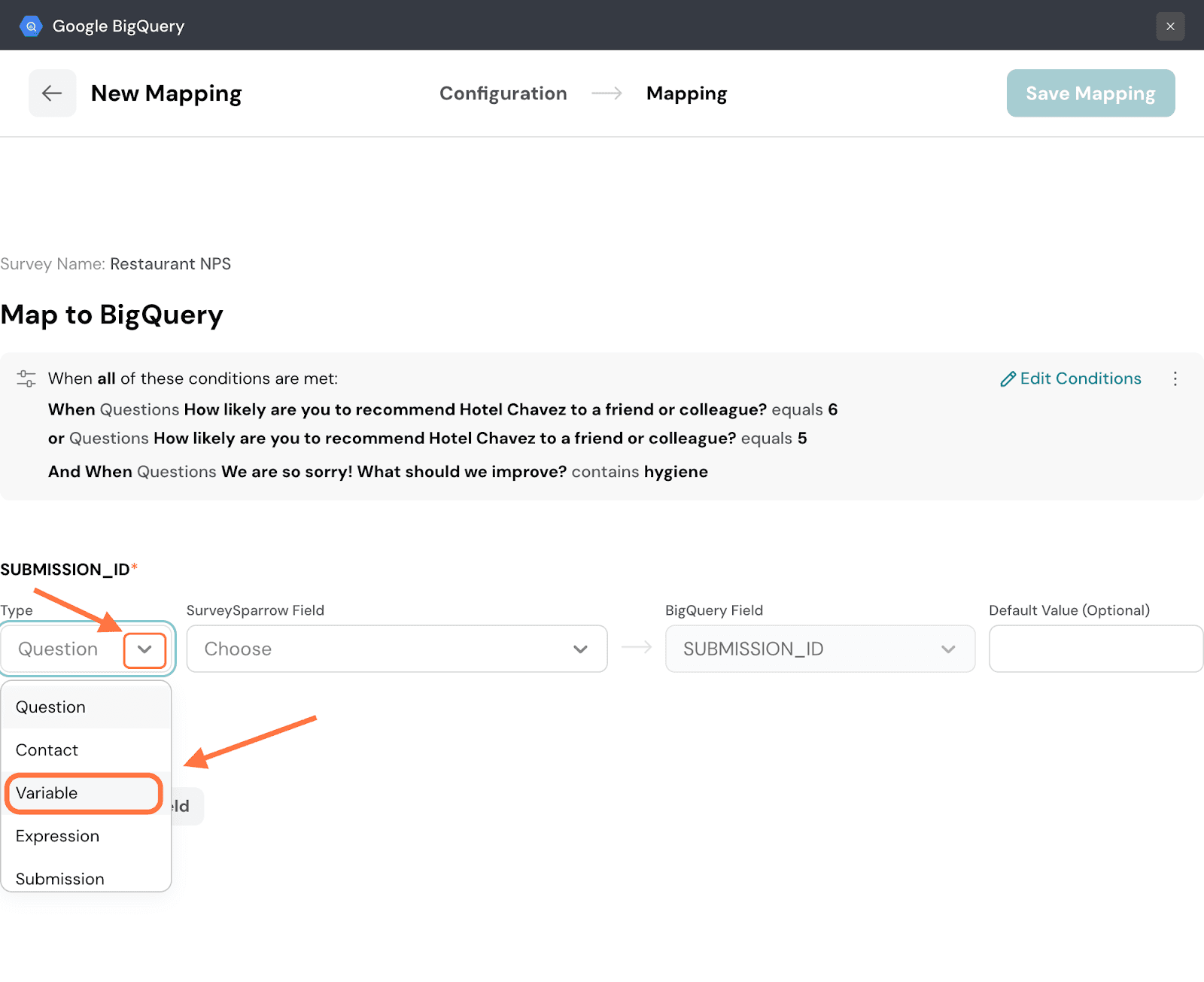
Task: Select Question from the Type list
Action: pos(50,707)
